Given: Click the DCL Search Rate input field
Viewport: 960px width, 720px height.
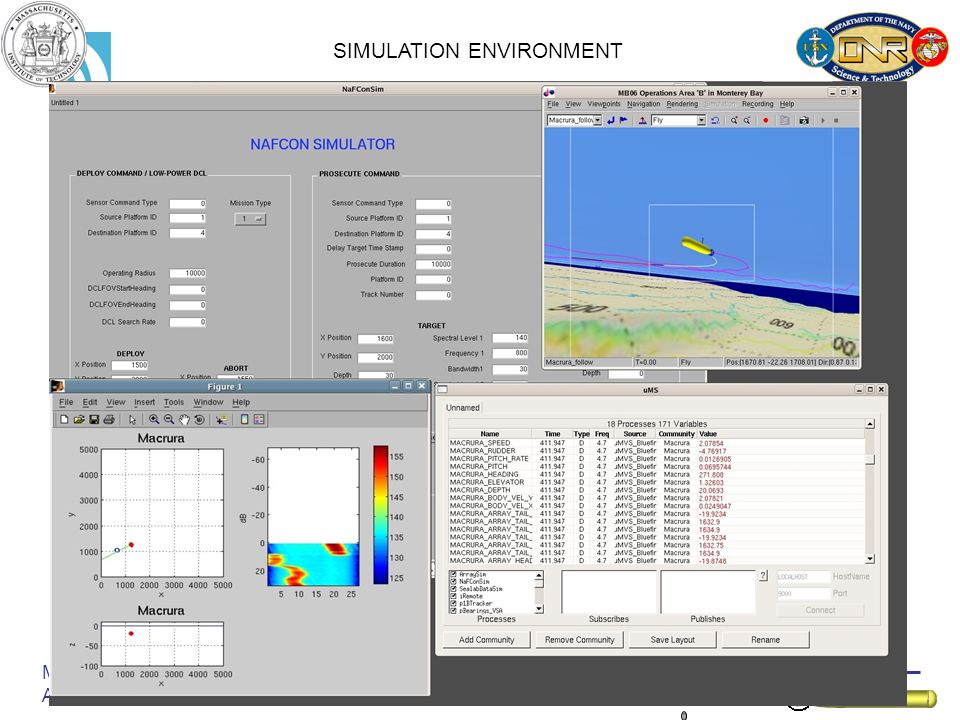Looking at the screenshot, I should tap(188, 322).
